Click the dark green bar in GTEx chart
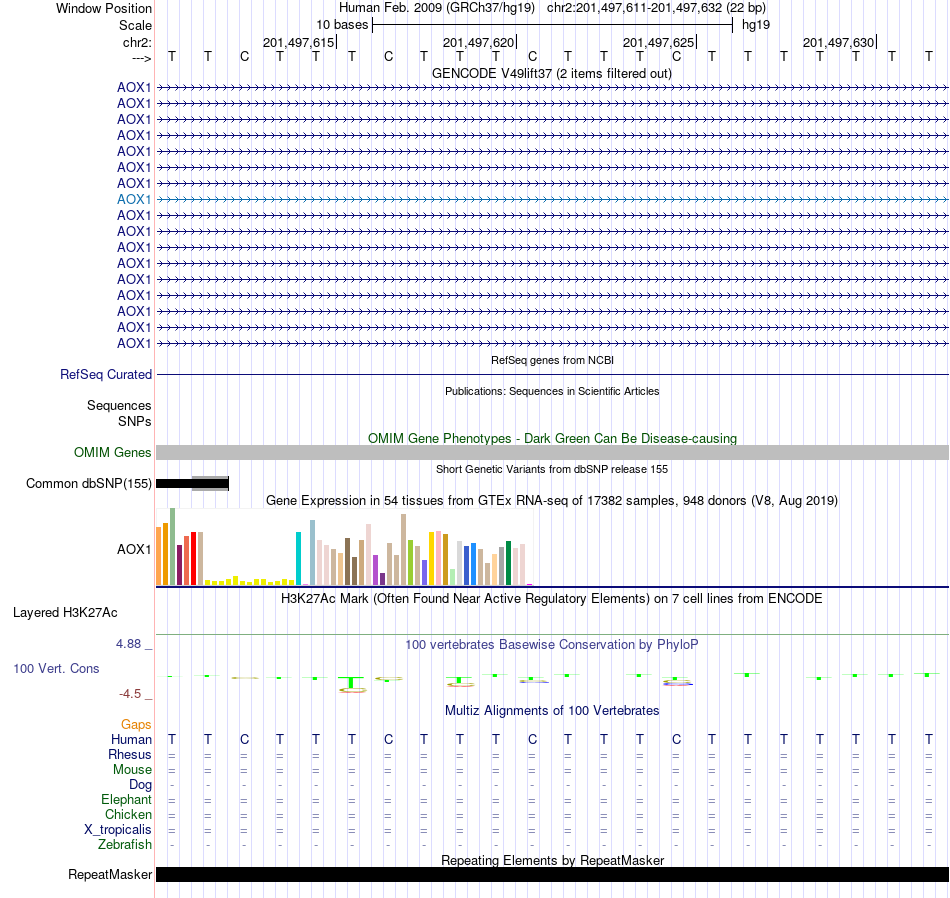This screenshot has width=950, height=898. coord(508,563)
